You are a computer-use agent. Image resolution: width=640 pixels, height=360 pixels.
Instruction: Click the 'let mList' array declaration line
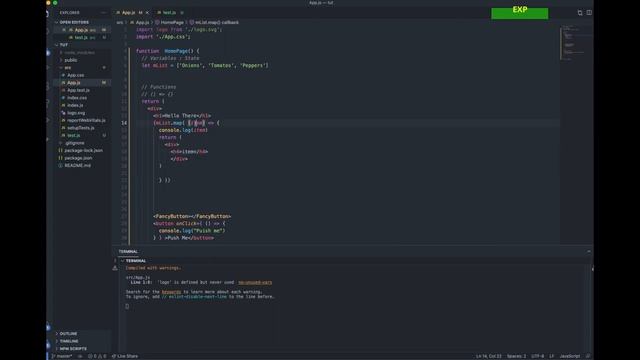click(x=205, y=65)
